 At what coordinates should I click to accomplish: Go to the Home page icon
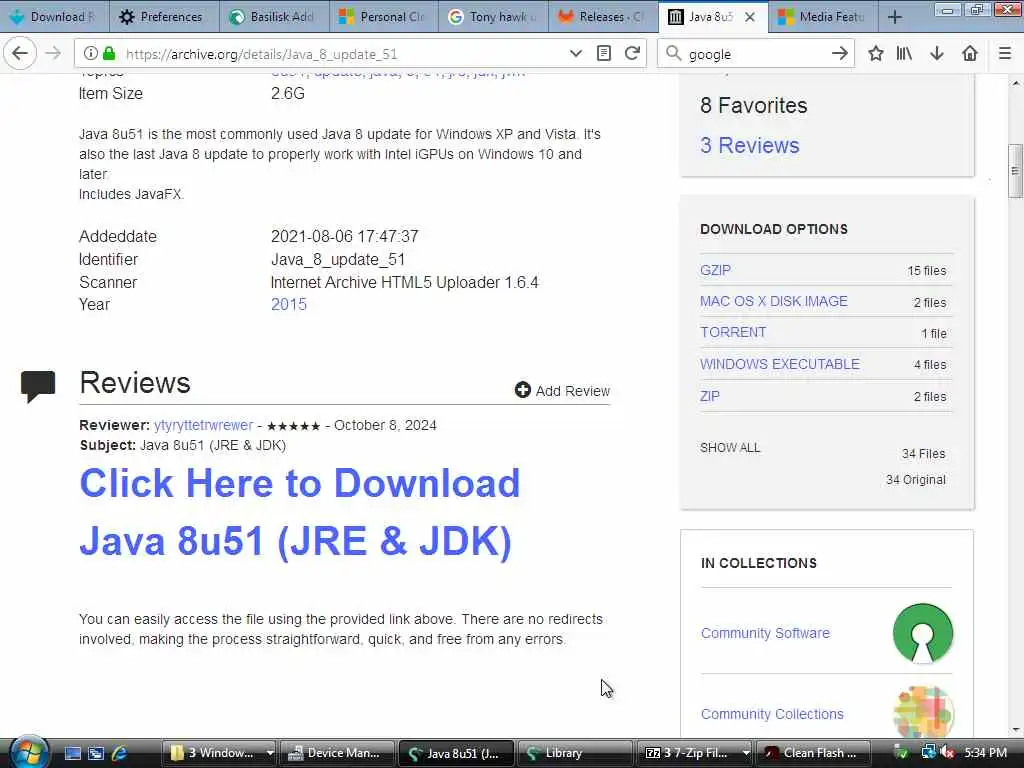970,54
